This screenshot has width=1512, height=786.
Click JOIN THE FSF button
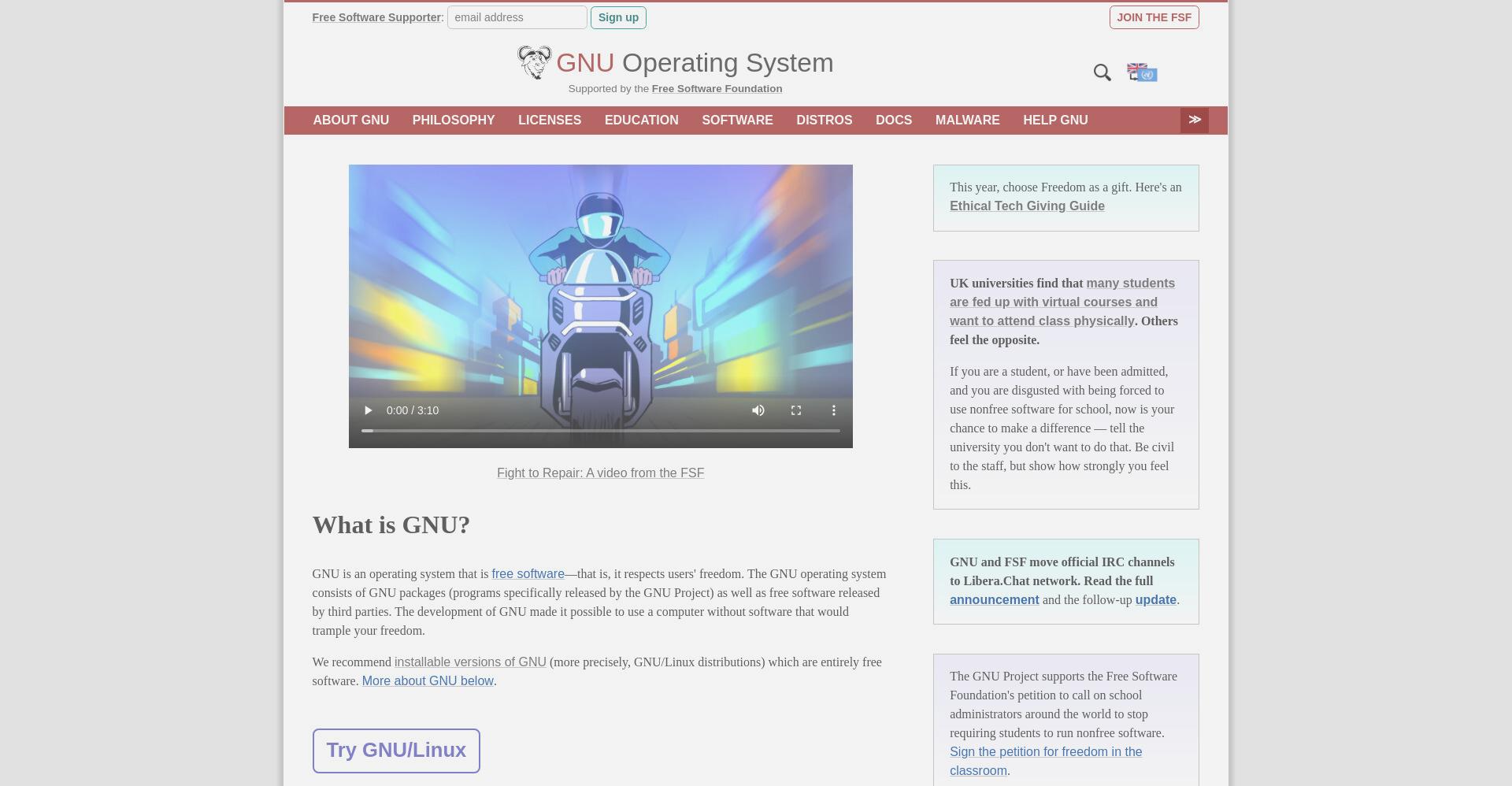coord(1154,17)
